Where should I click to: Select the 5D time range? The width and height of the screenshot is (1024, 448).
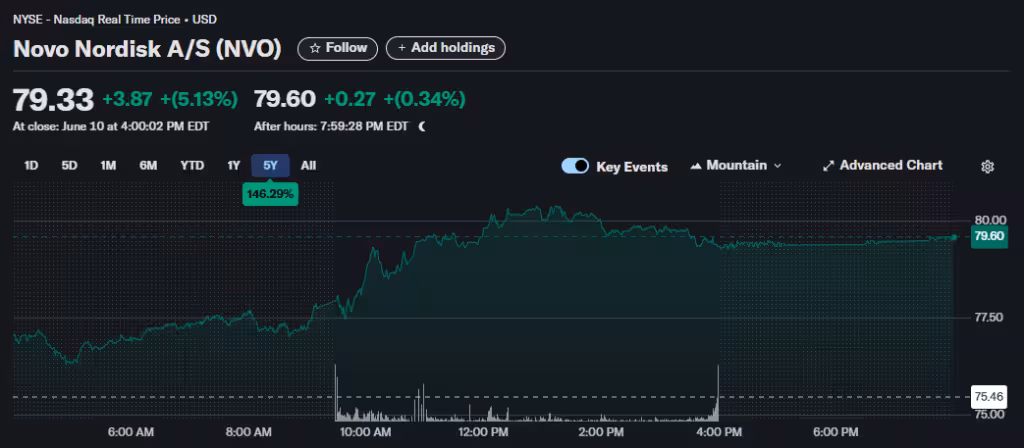69,166
